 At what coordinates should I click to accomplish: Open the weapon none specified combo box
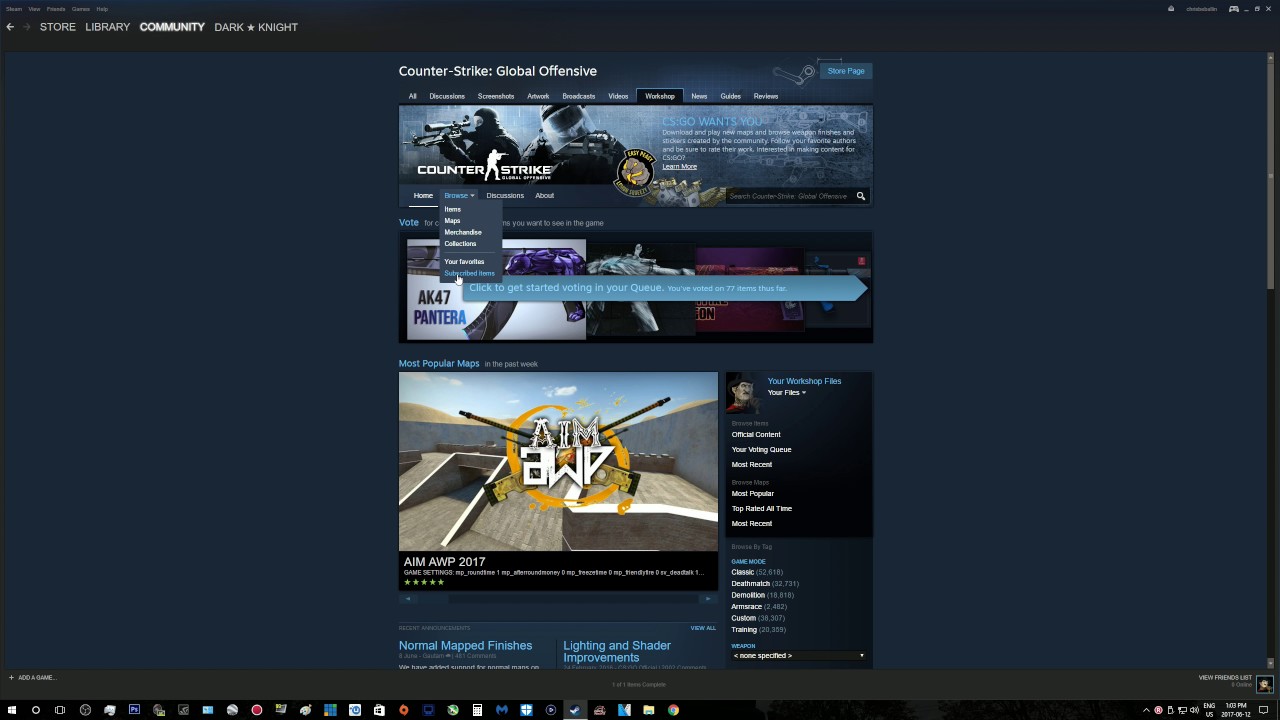click(798, 656)
